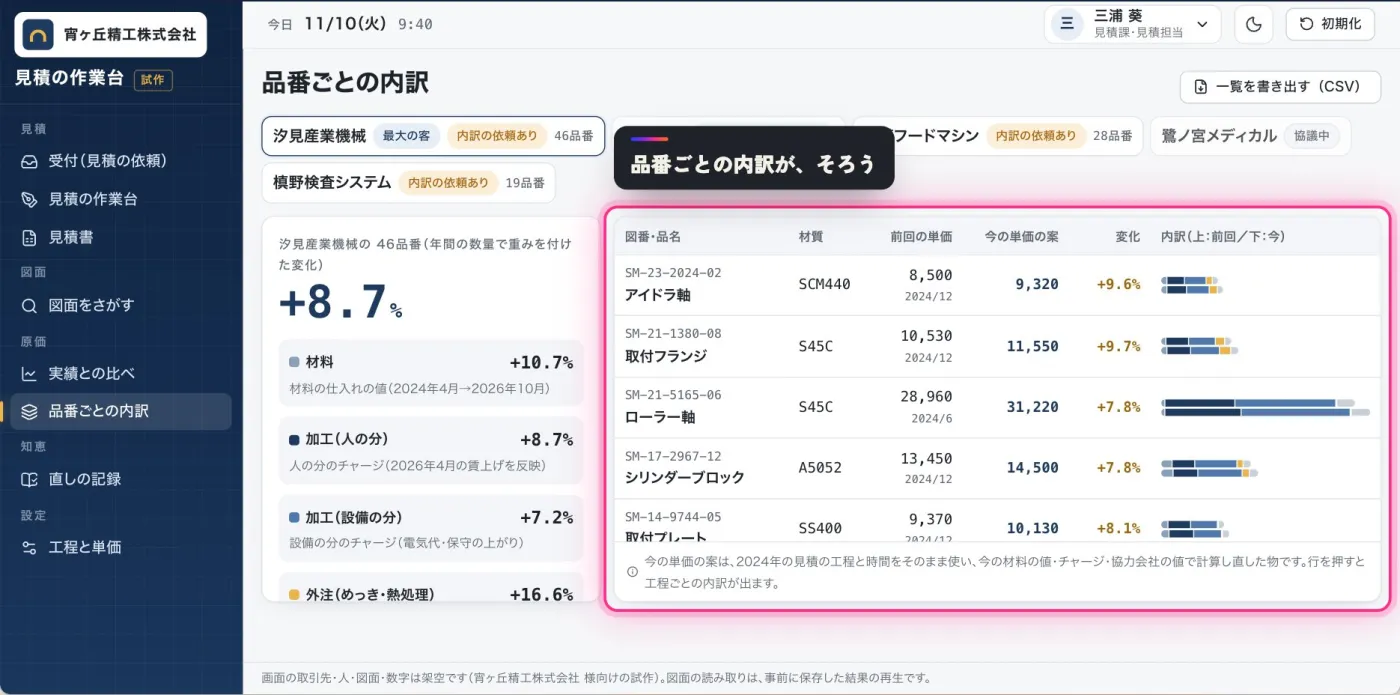Select the 汐見産業機械 customer tab
1400x695 pixels.
tap(433, 136)
